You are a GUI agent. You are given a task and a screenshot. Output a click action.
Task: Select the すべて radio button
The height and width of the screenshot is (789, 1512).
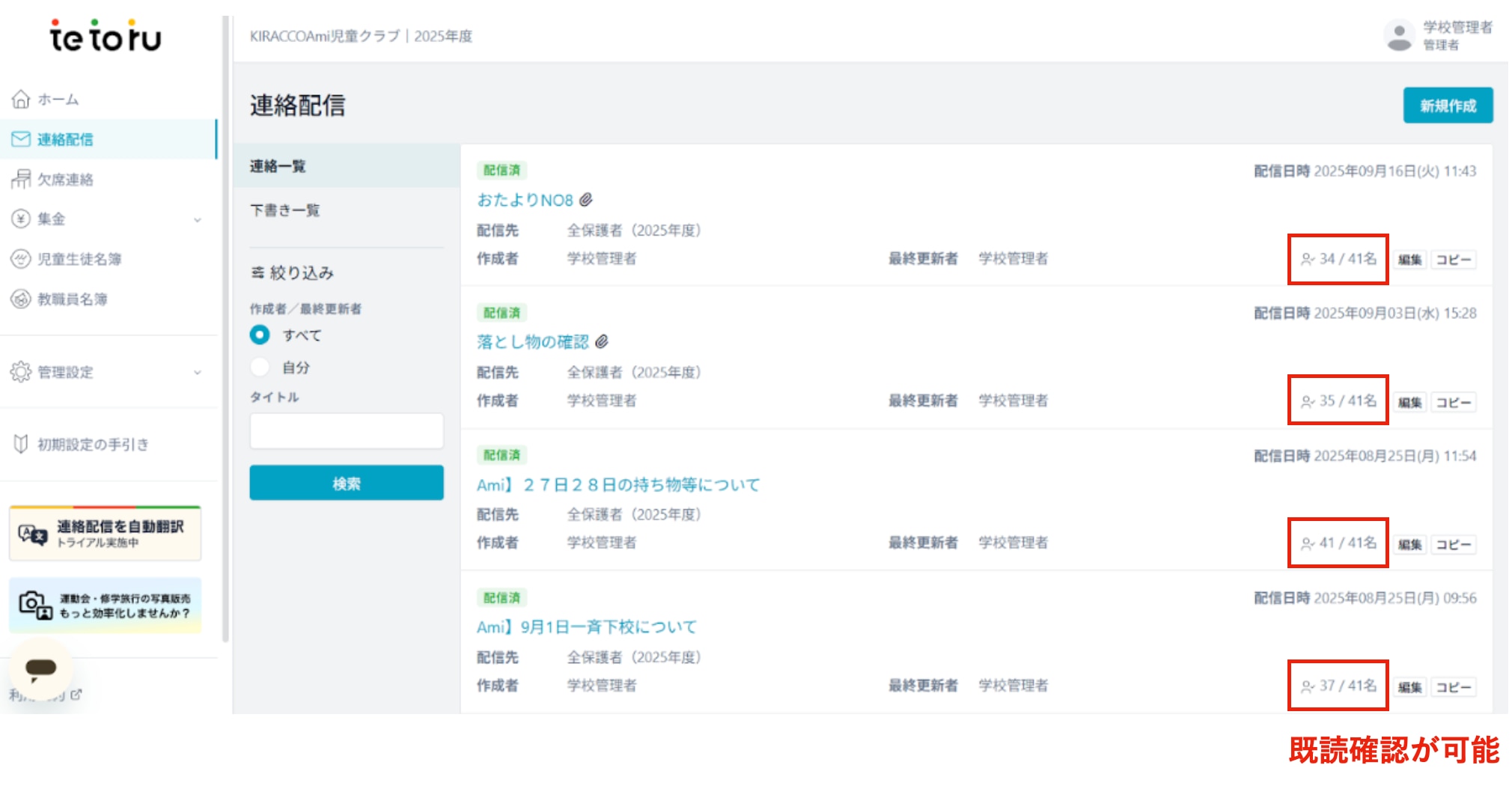(260, 335)
